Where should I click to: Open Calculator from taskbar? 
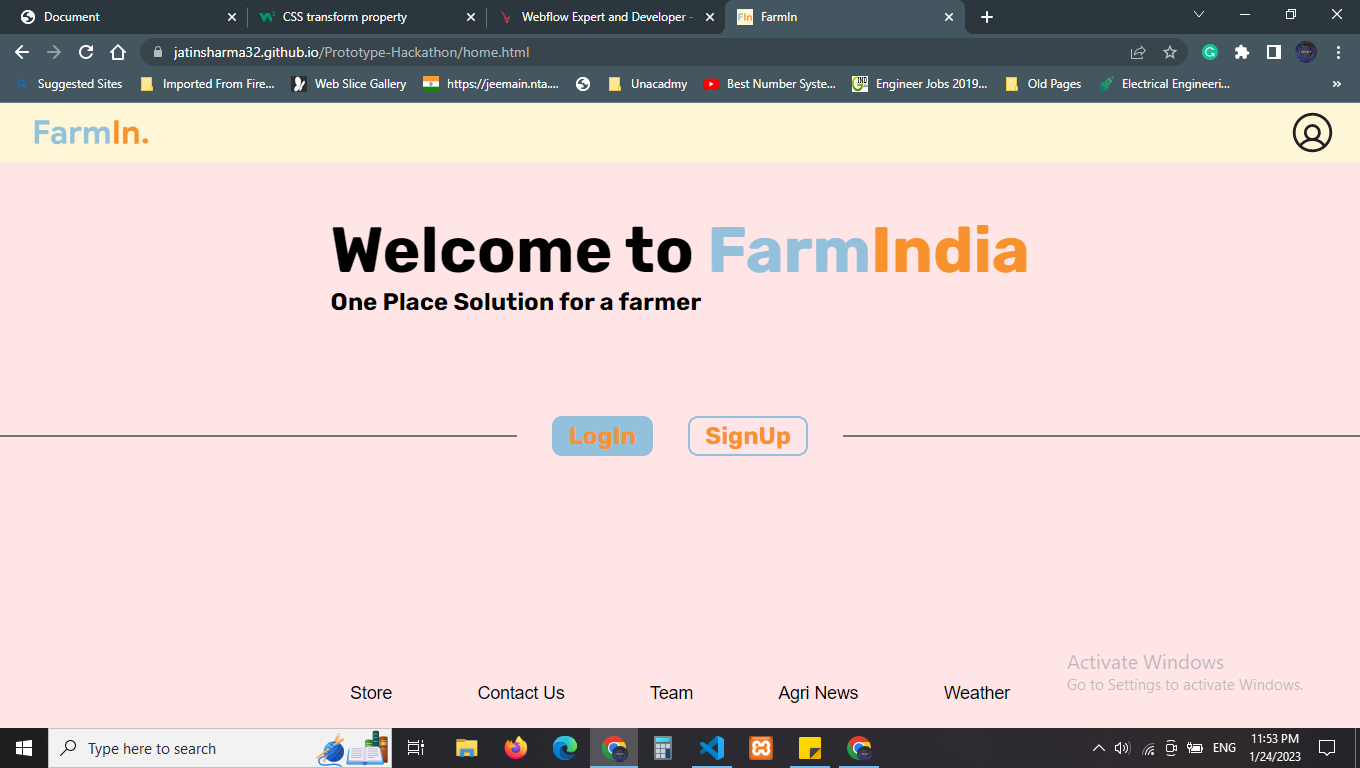click(x=662, y=748)
